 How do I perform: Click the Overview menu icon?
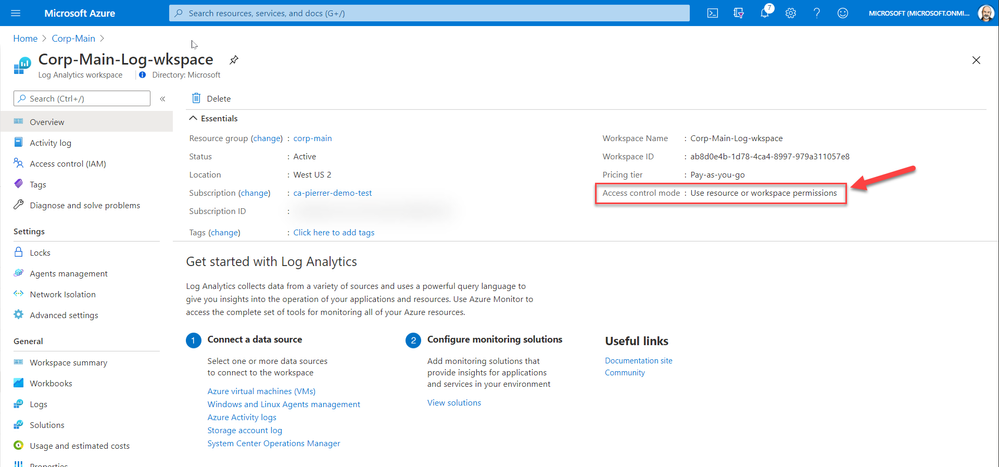pos(18,122)
